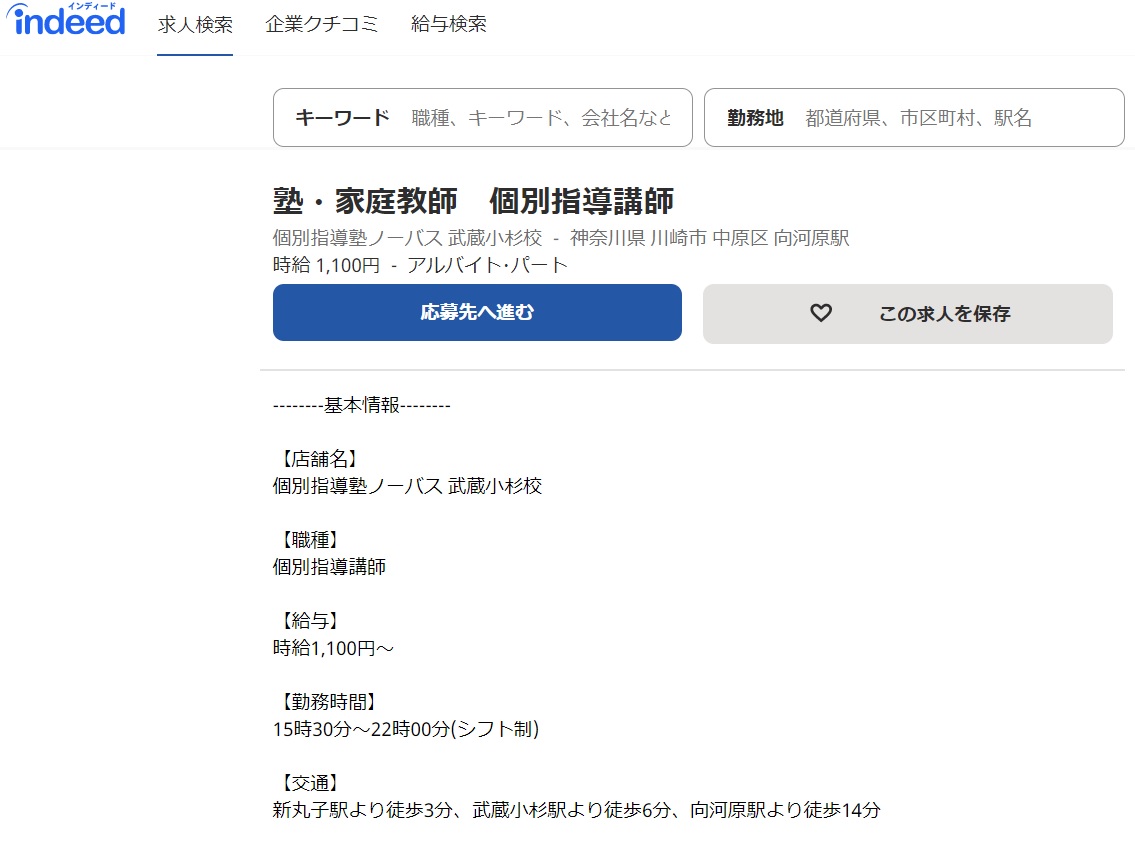The image size is (1135, 843).
Task: Click working hours 15時30分～22時00分(シフト制)
Action: point(406,729)
